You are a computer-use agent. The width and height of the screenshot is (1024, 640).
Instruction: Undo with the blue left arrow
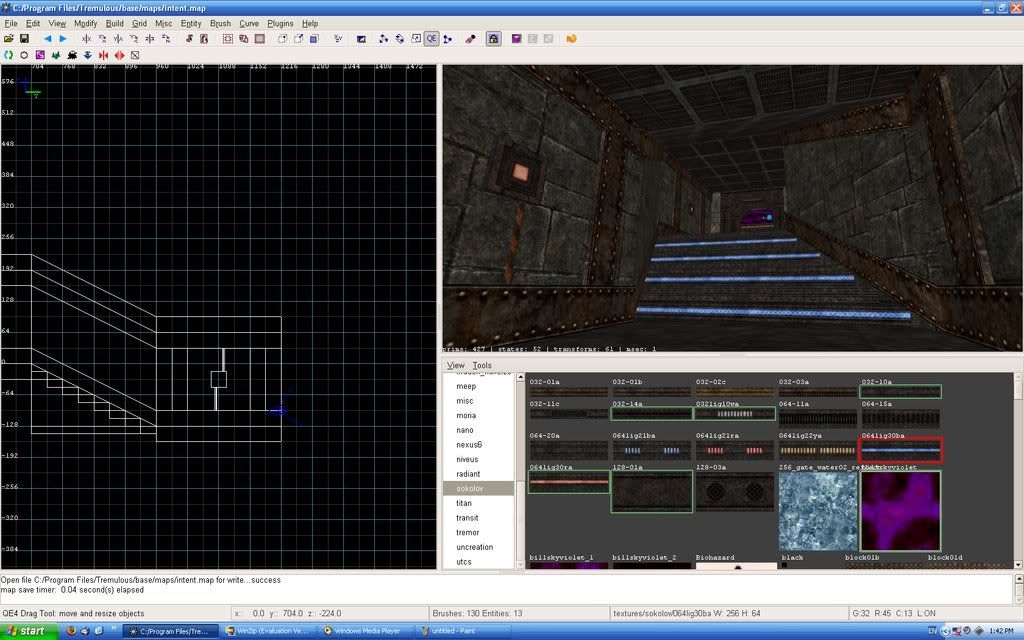[47, 39]
